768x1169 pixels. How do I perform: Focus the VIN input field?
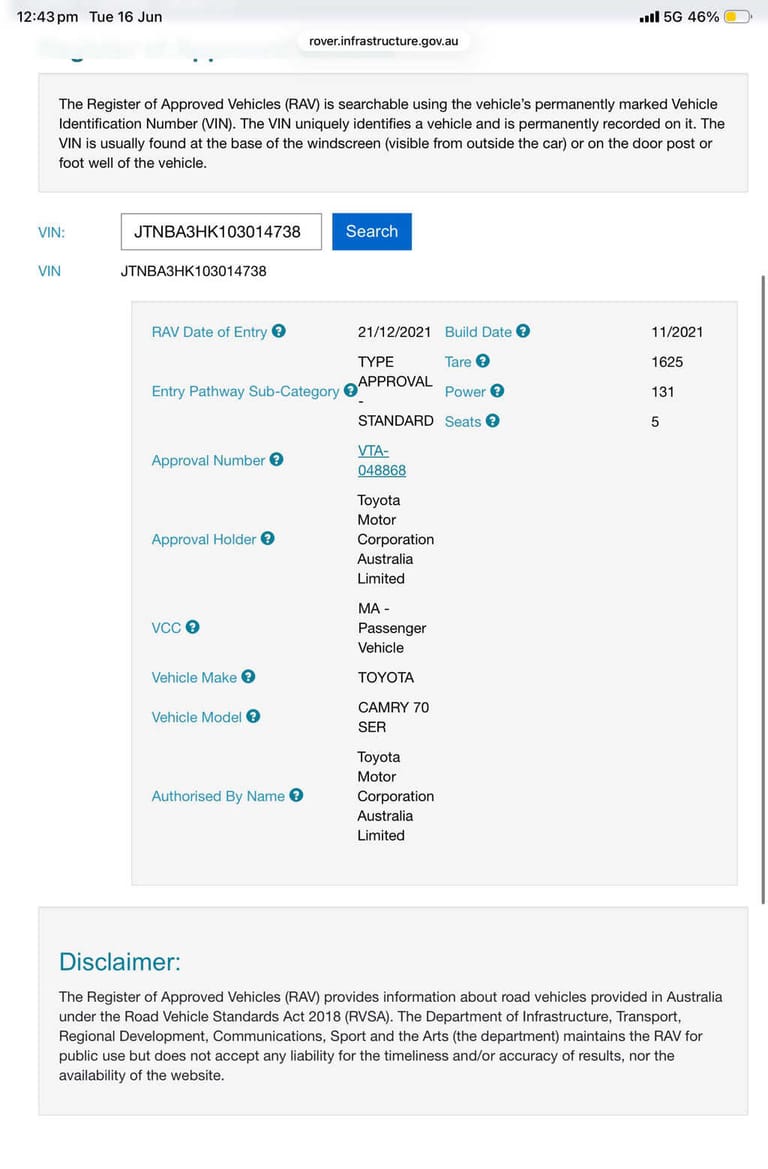point(221,231)
